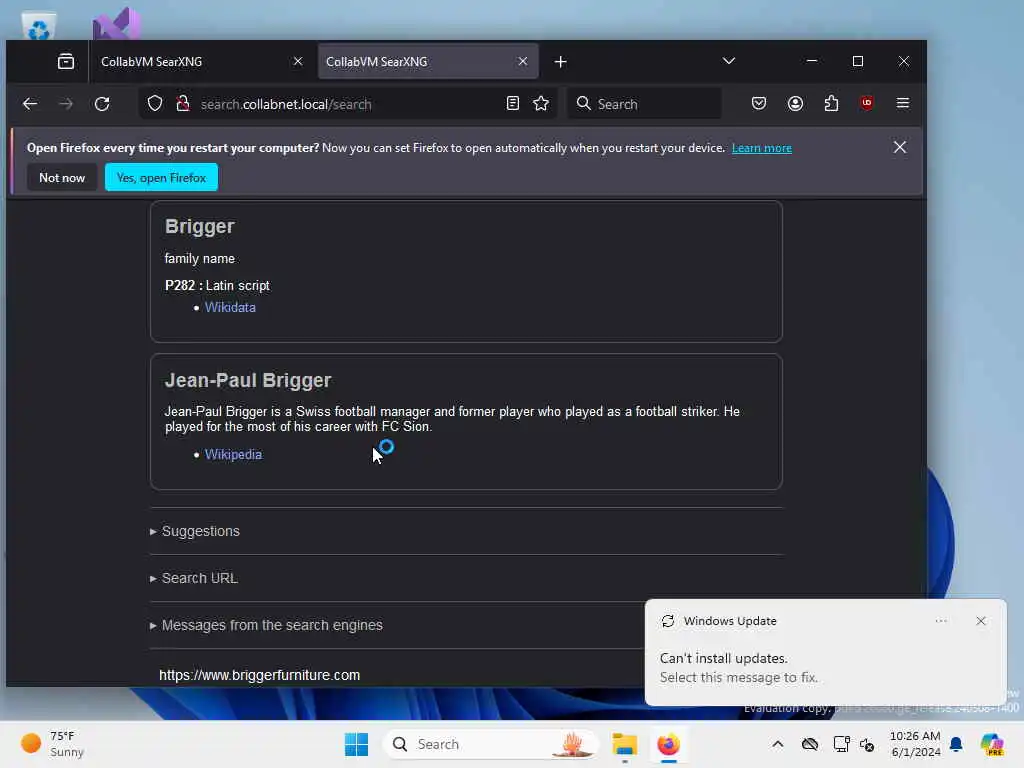The height and width of the screenshot is (768, 1024).
Task: Click the muted volume tray icon
Action: [x=867, y=744]
